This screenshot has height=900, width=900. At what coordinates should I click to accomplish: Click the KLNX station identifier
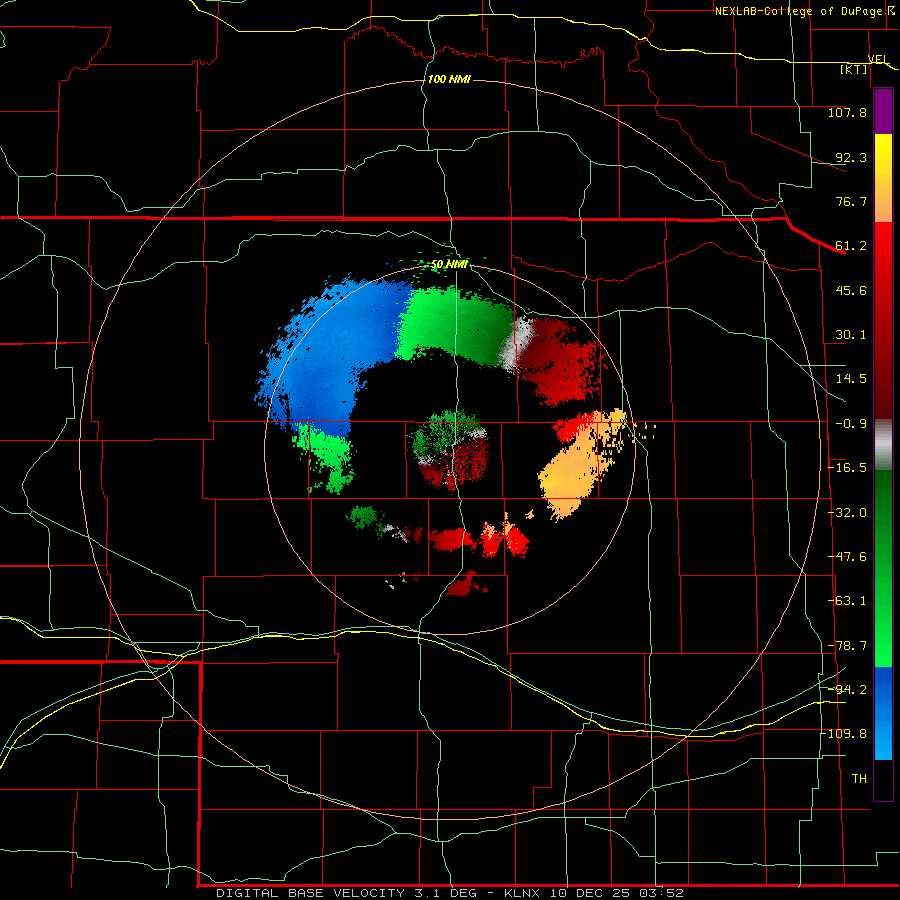522,893
